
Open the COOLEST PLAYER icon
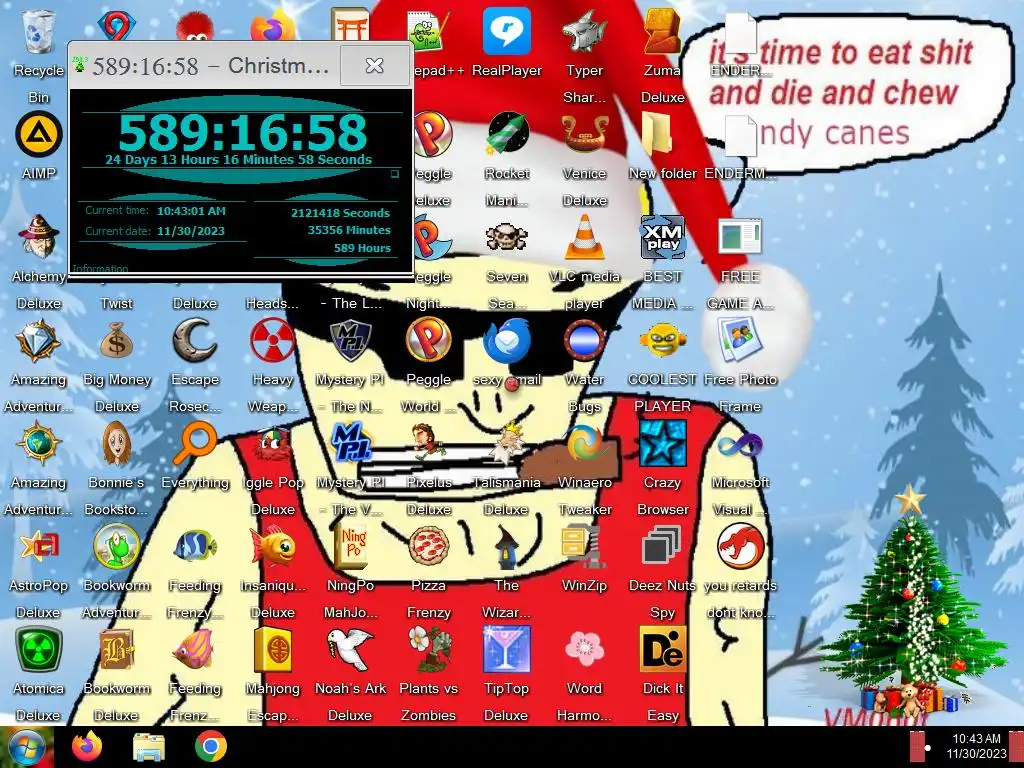(x=662, y=340)
